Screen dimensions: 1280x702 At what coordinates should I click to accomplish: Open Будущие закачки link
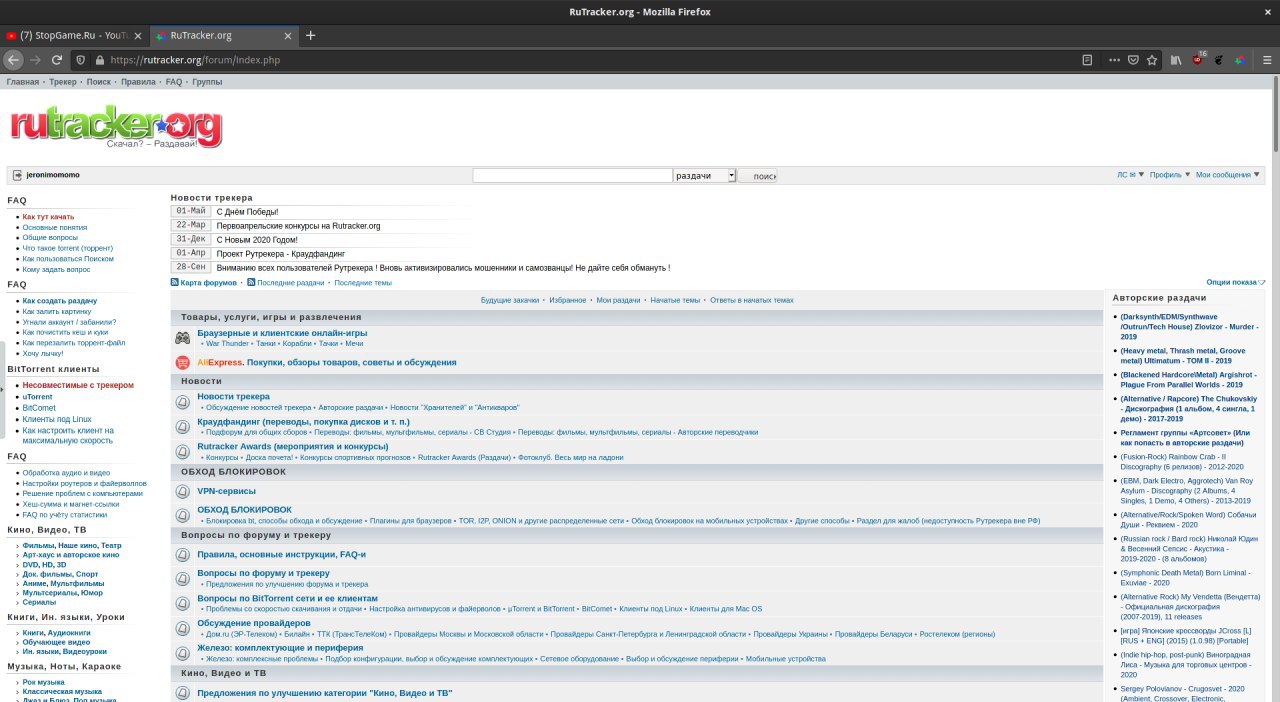510,300
